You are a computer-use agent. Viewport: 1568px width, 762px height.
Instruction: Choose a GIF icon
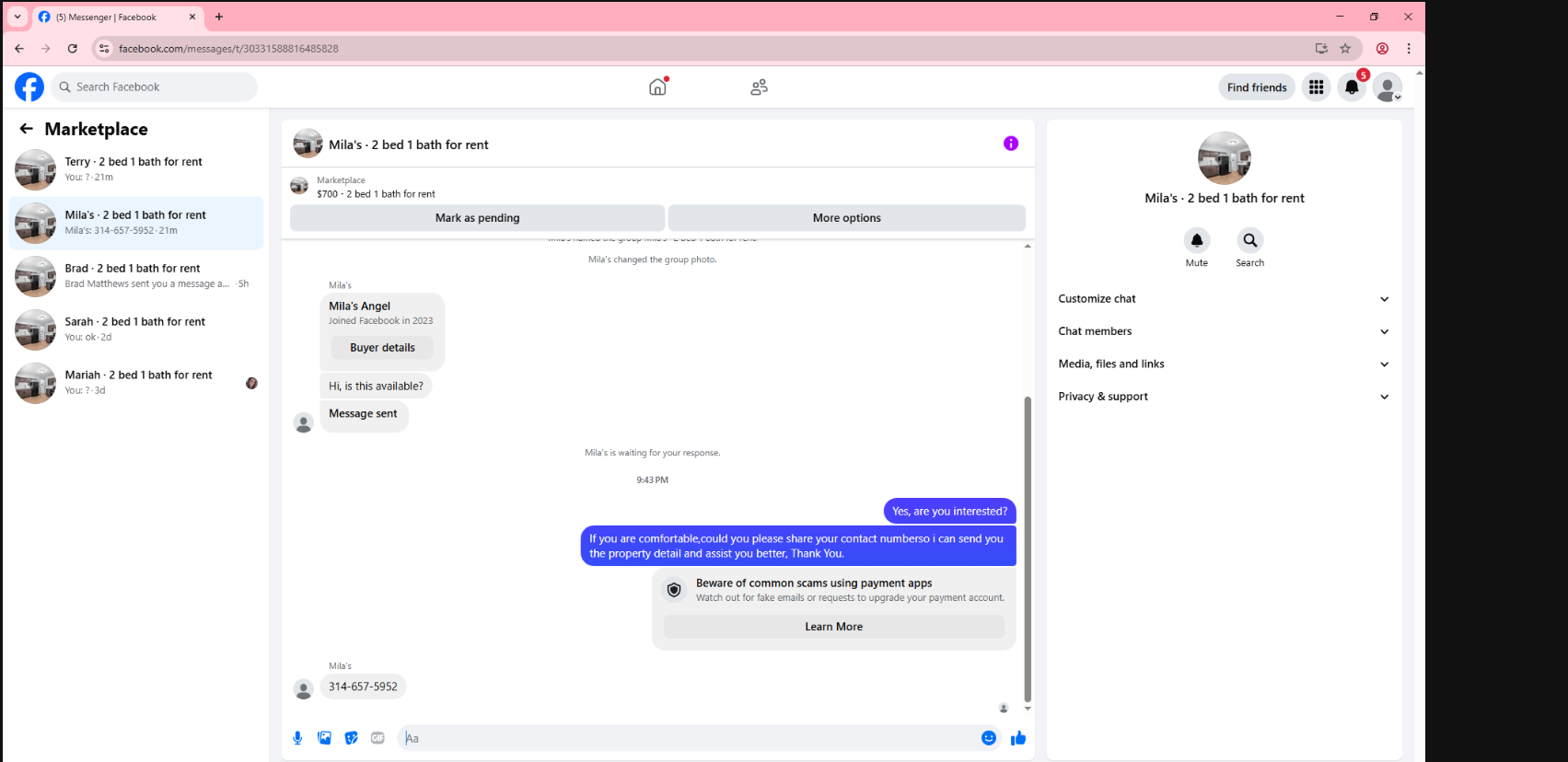tap(377, 738)
